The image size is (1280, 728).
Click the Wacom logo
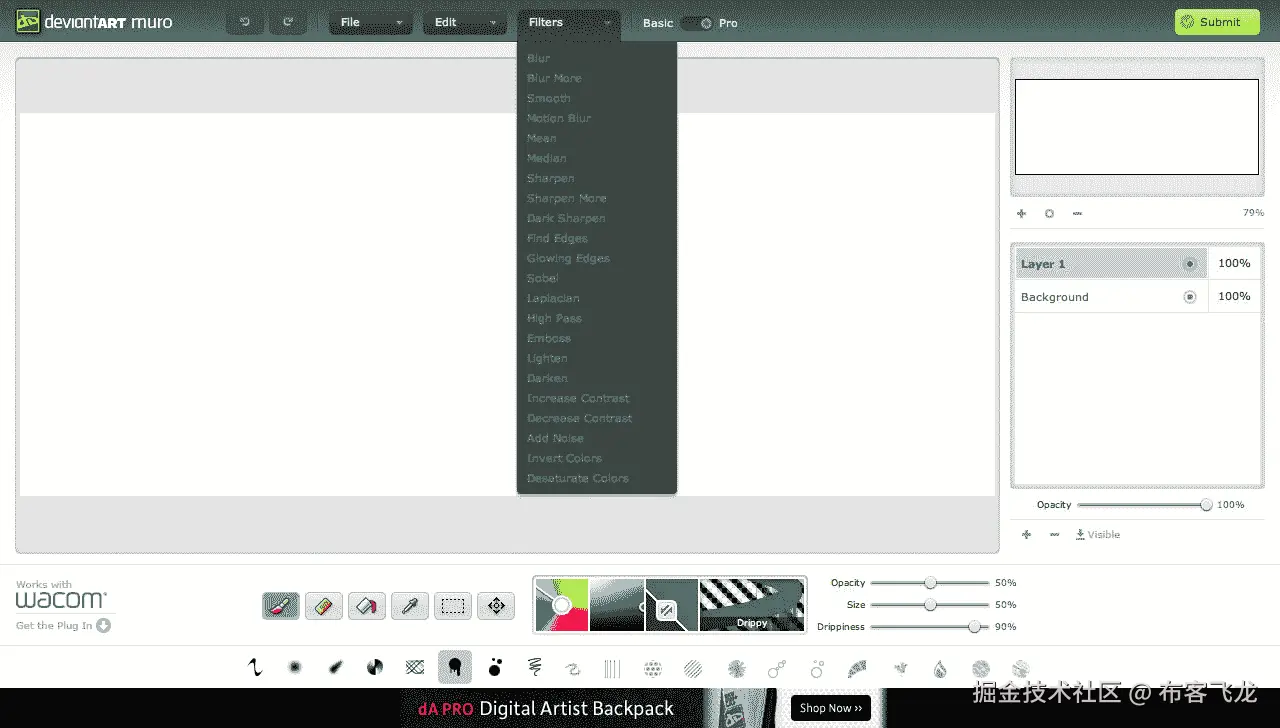tap(61, 600)
